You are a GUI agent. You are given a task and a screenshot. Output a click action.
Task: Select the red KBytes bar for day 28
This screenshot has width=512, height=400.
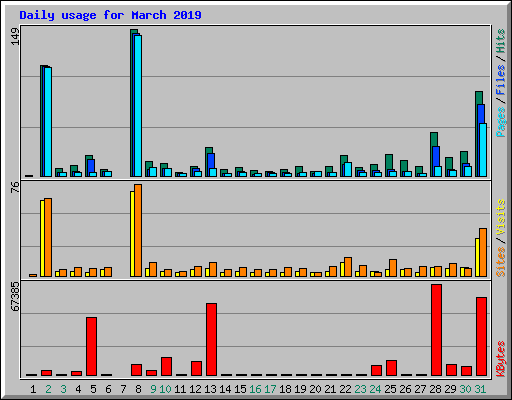pos(436,330)
